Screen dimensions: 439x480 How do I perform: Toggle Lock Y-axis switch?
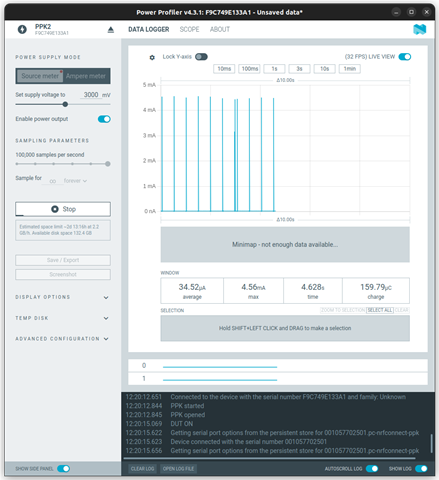(201, 57)
